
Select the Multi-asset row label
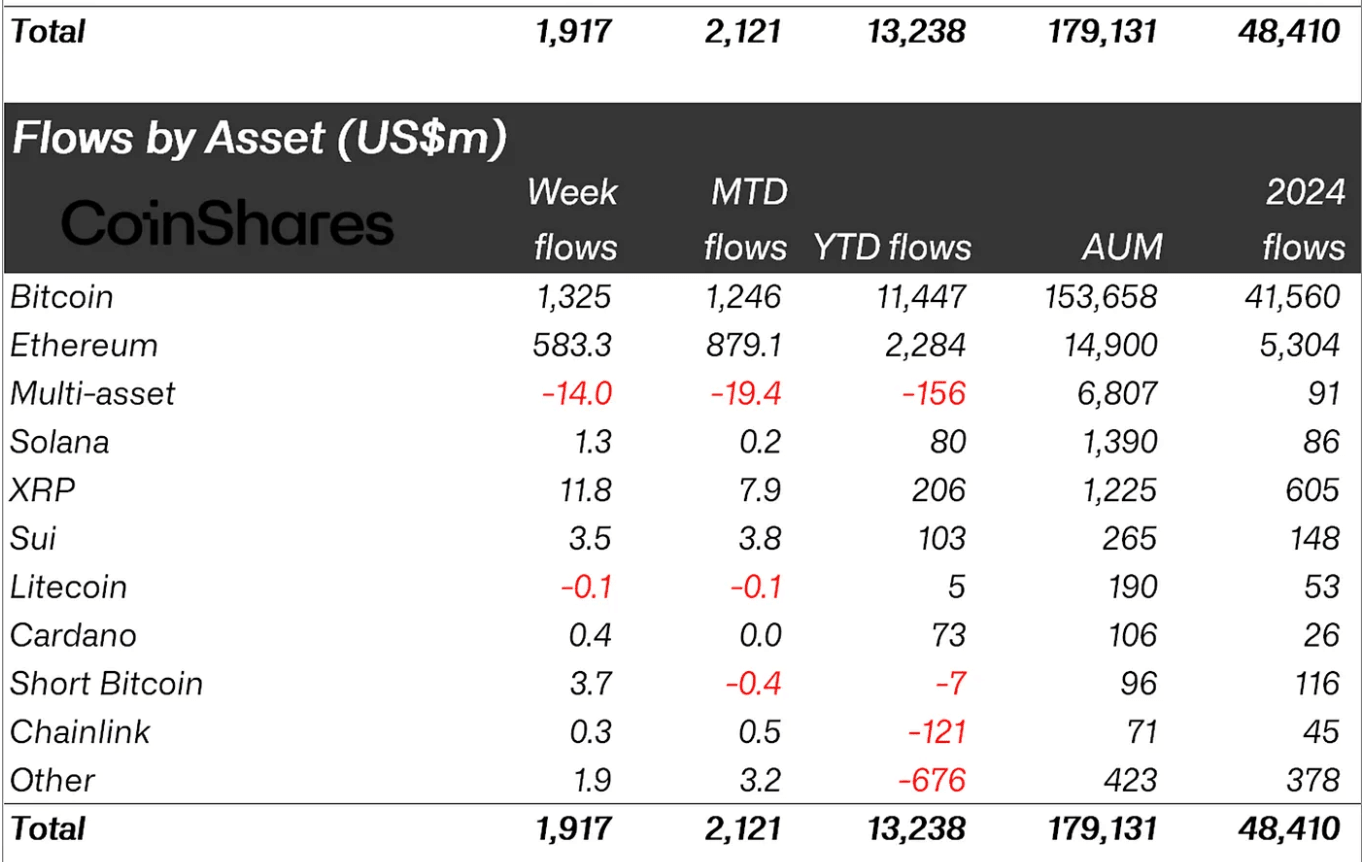[92, 393]
